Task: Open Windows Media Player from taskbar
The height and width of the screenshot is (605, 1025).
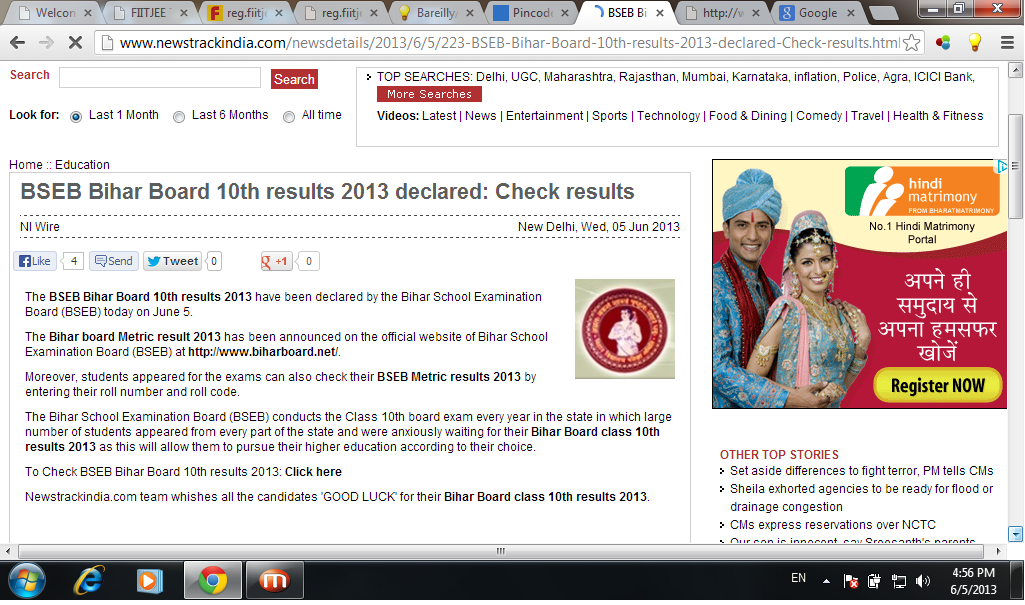Action: pos(149,580)
